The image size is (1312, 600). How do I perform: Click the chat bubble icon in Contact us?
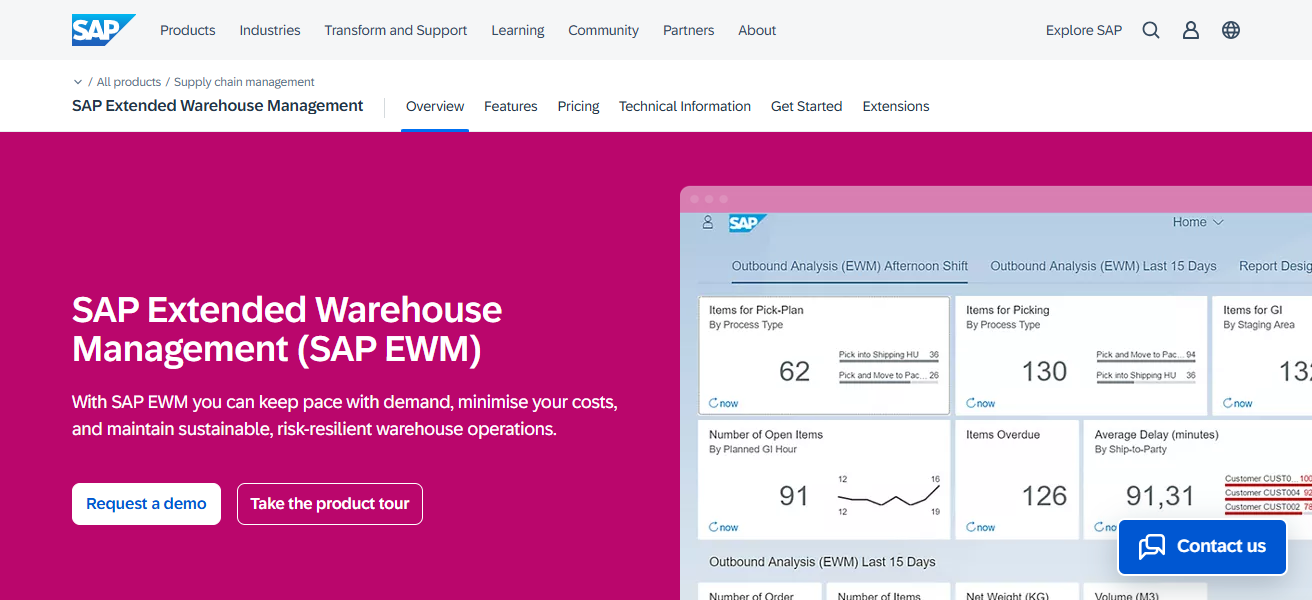[x=1152, y=546]
